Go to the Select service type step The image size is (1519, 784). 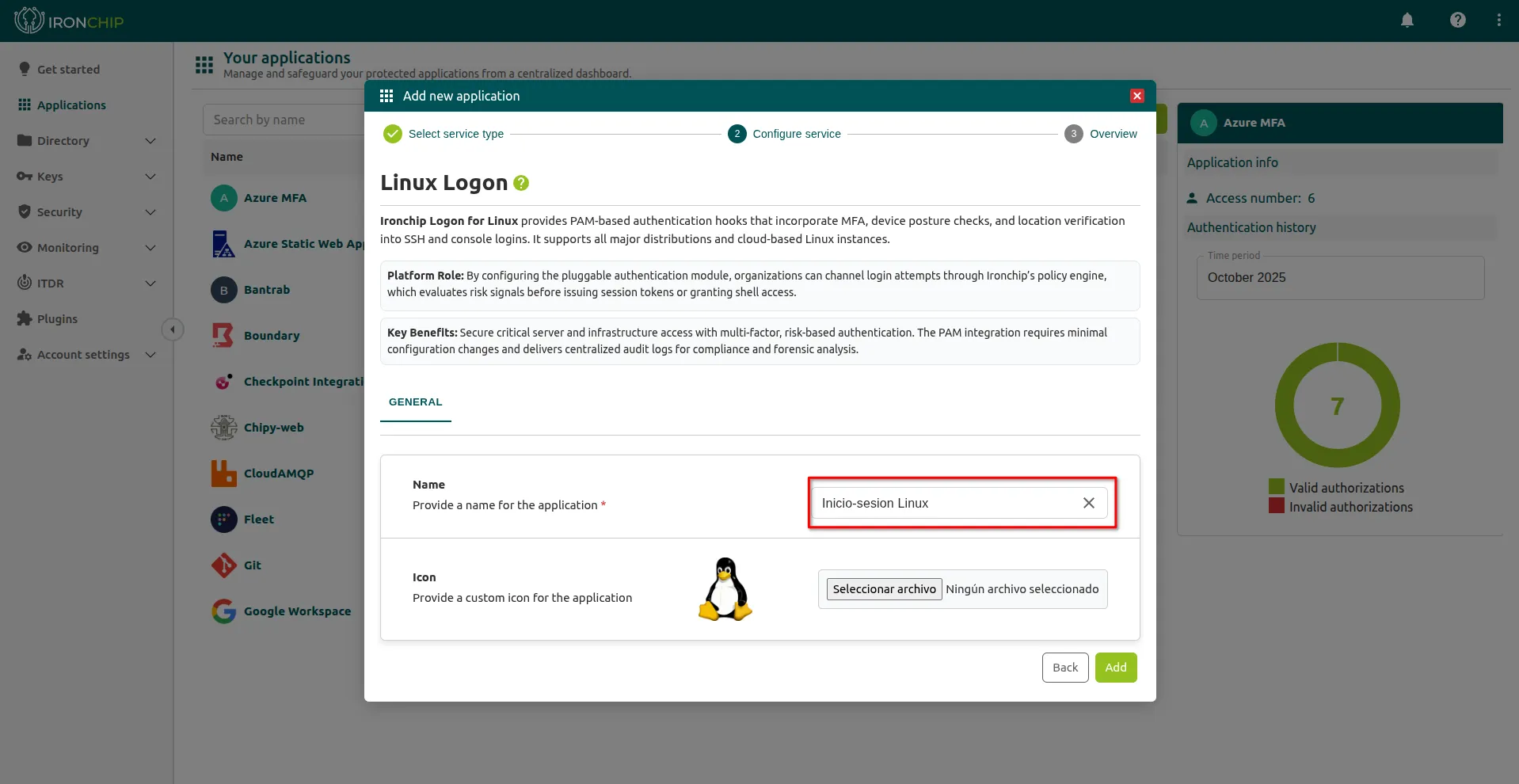pyautogui.click(x=444, y=134)
